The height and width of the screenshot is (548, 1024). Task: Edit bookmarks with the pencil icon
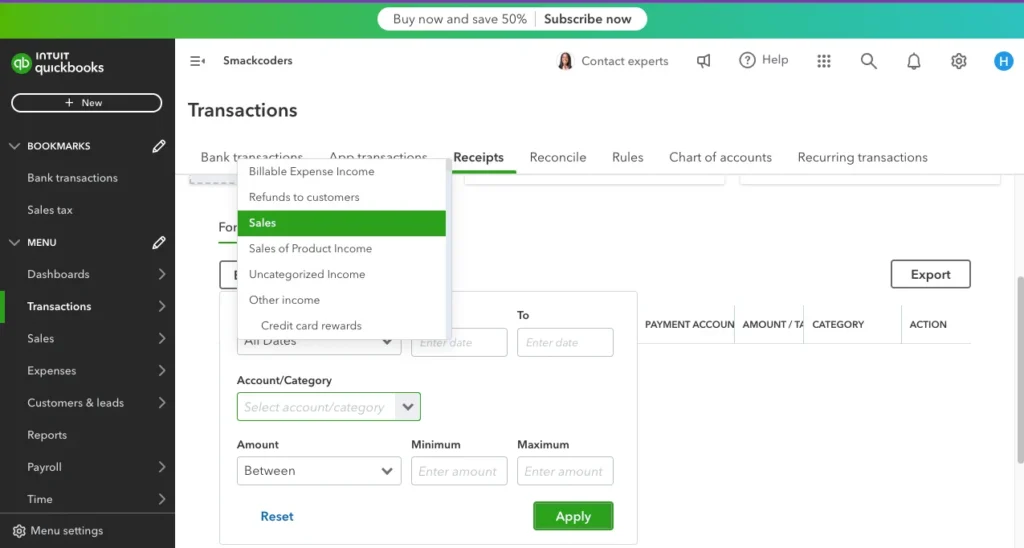159,146
